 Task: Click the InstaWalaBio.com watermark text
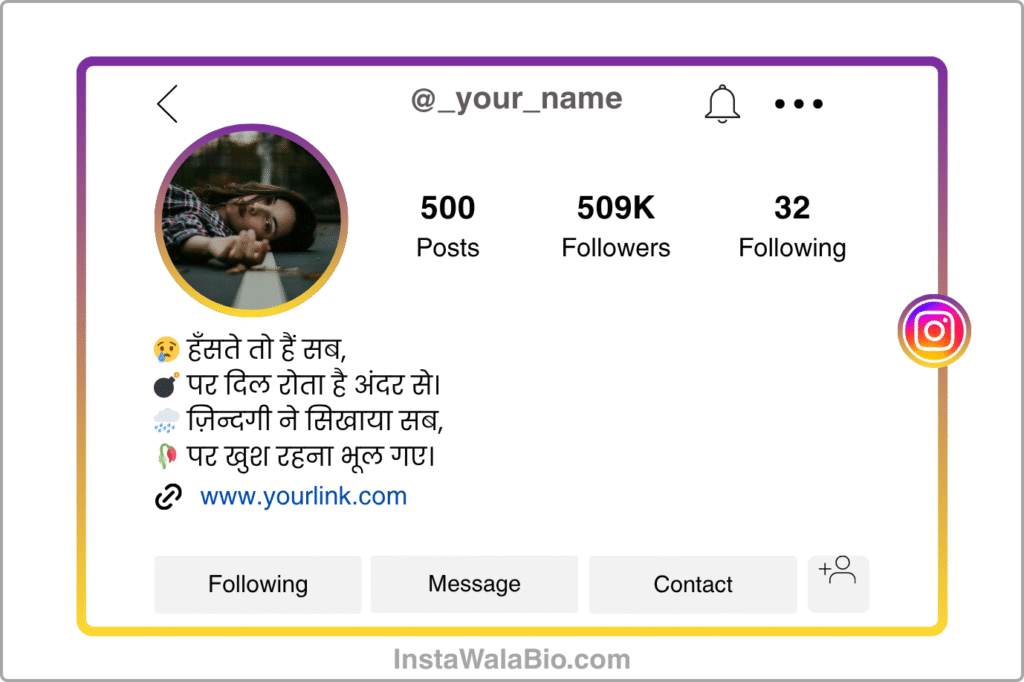point(512,659)
